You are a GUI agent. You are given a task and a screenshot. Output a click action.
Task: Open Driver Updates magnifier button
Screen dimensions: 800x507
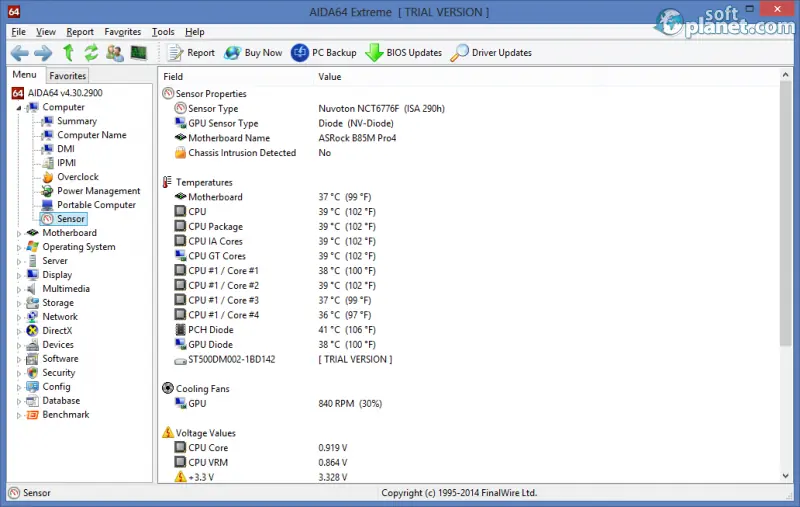(491, 53)
